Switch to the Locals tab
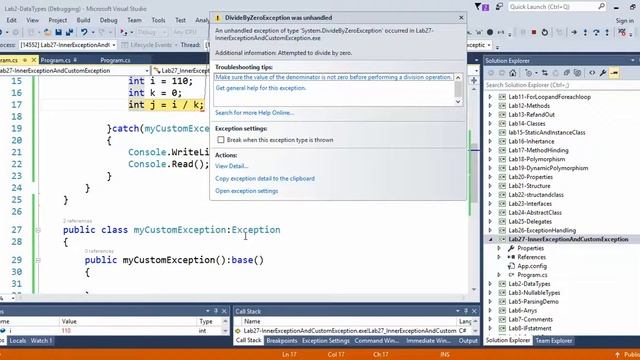640x360 pixels. pos(18,340)
